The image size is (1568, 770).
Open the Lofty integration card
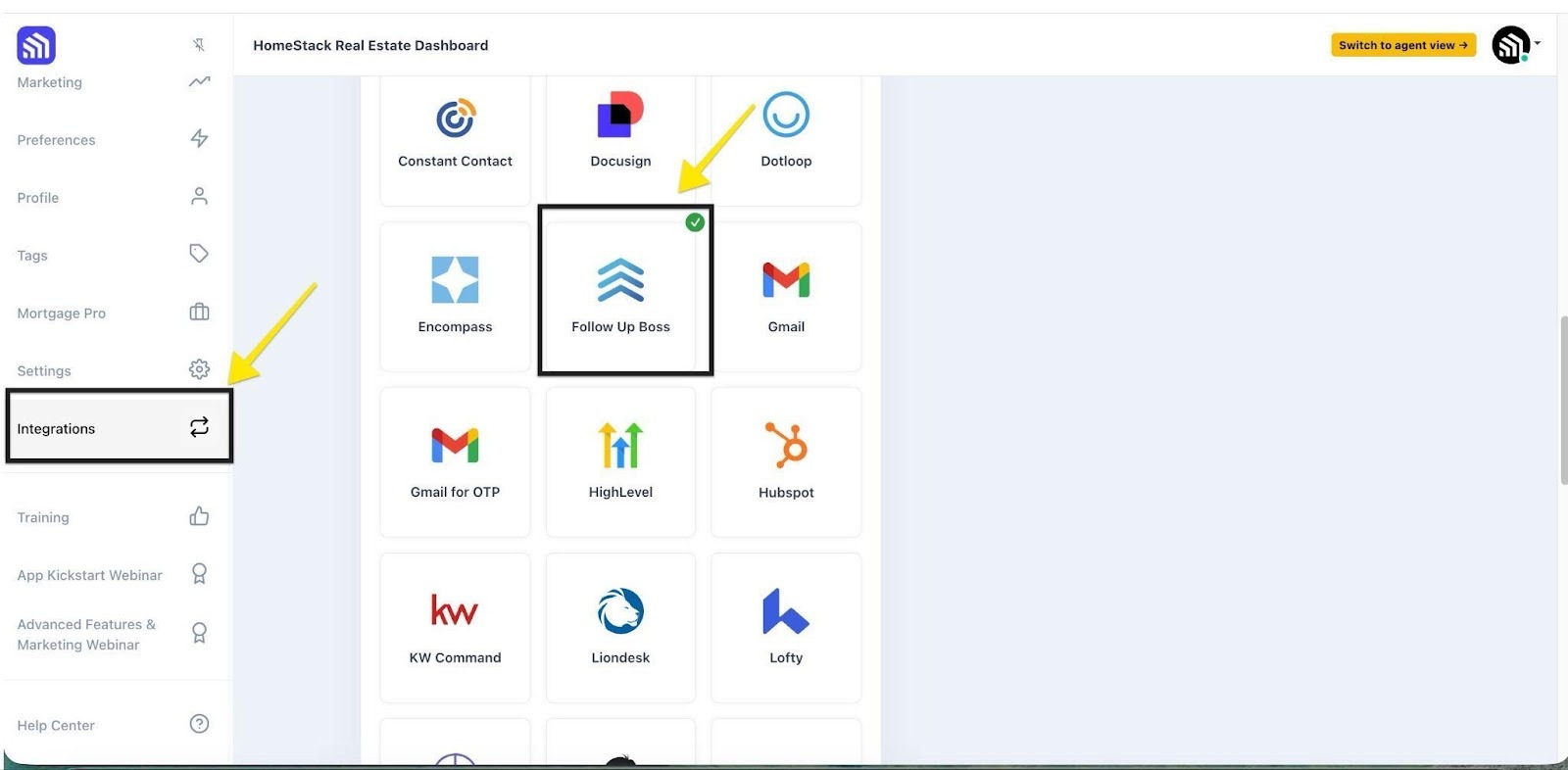coord(786,627)
